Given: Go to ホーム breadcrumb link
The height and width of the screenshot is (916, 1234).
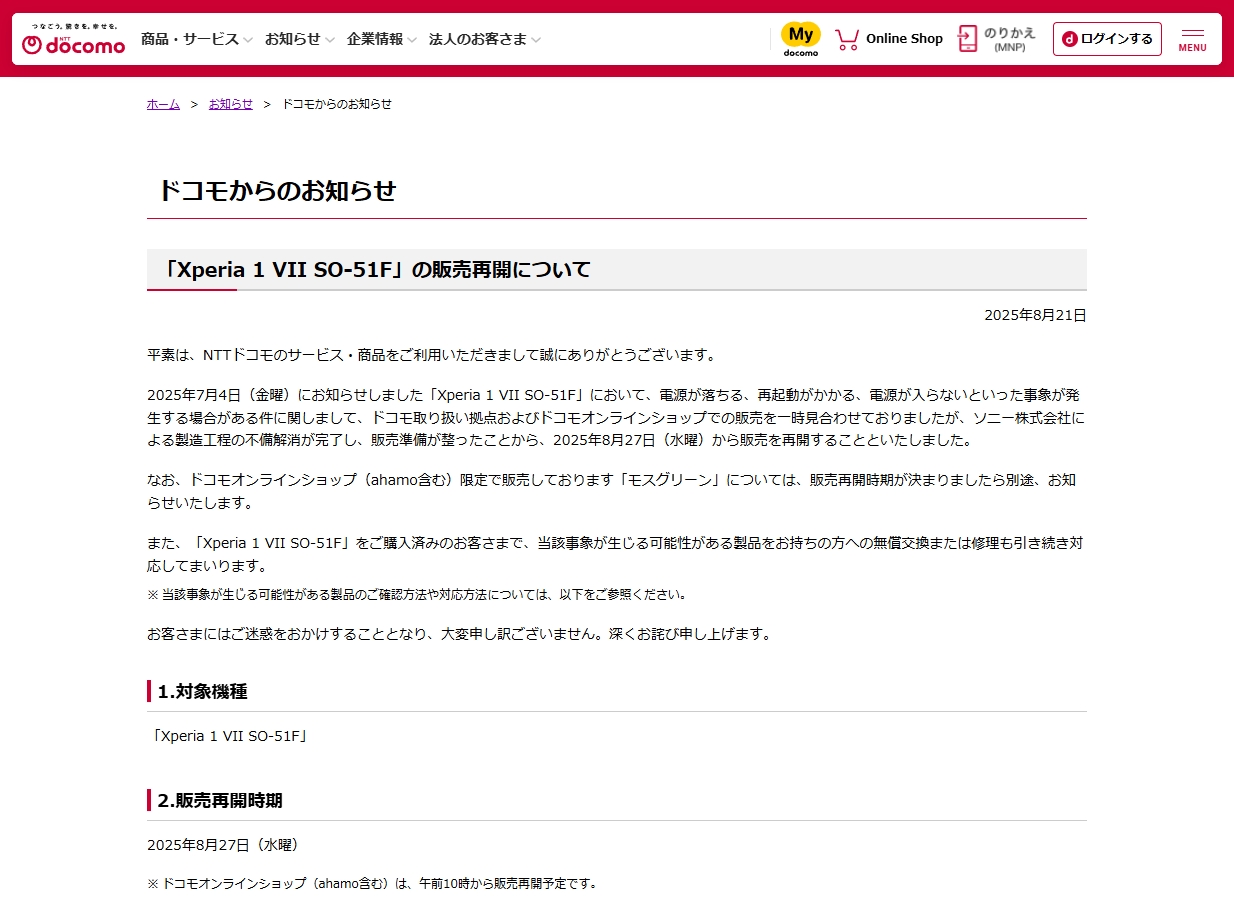Looking at the screenshot, I should 163,104.
